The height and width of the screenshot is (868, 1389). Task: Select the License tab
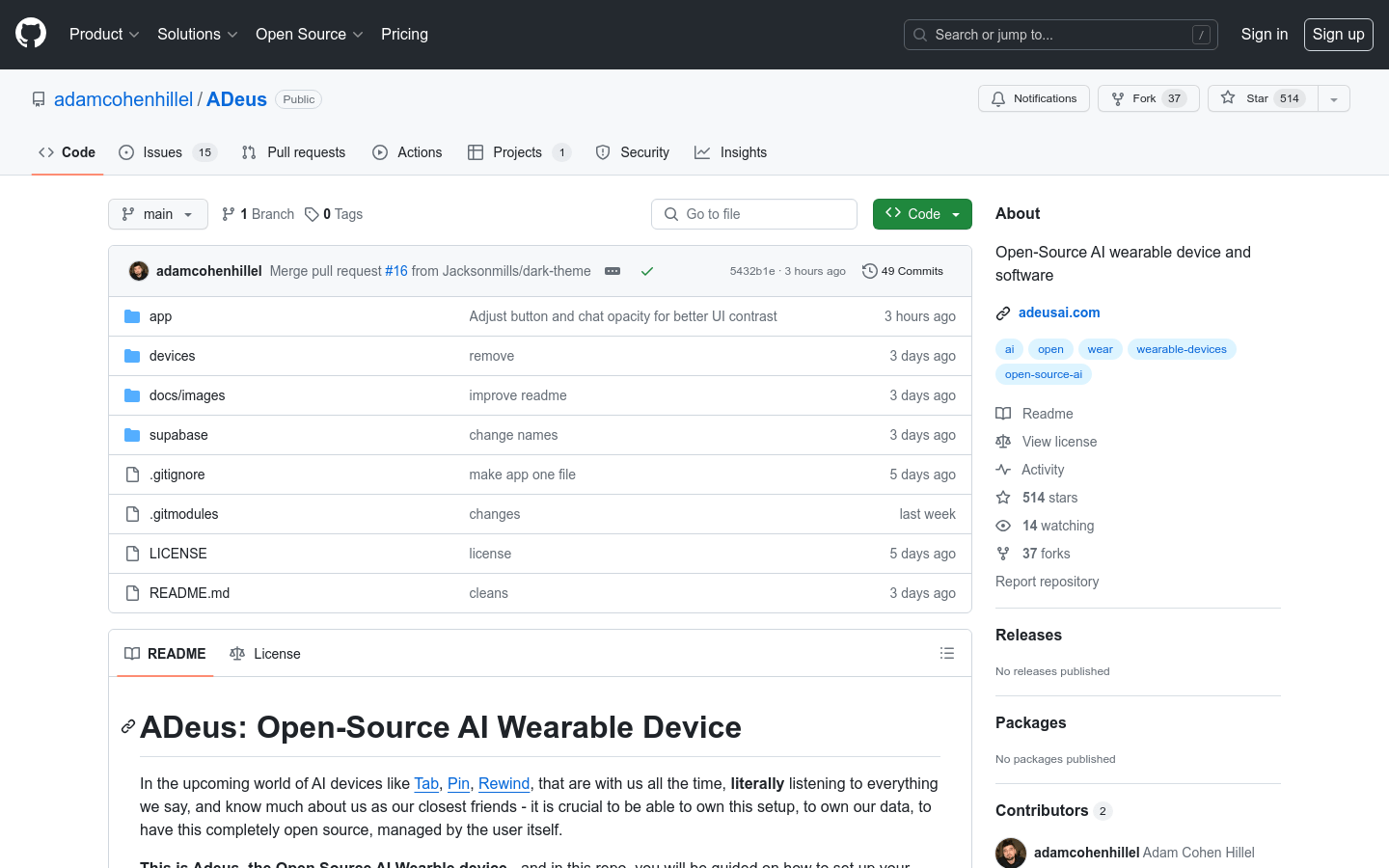[x=265, y=654]
